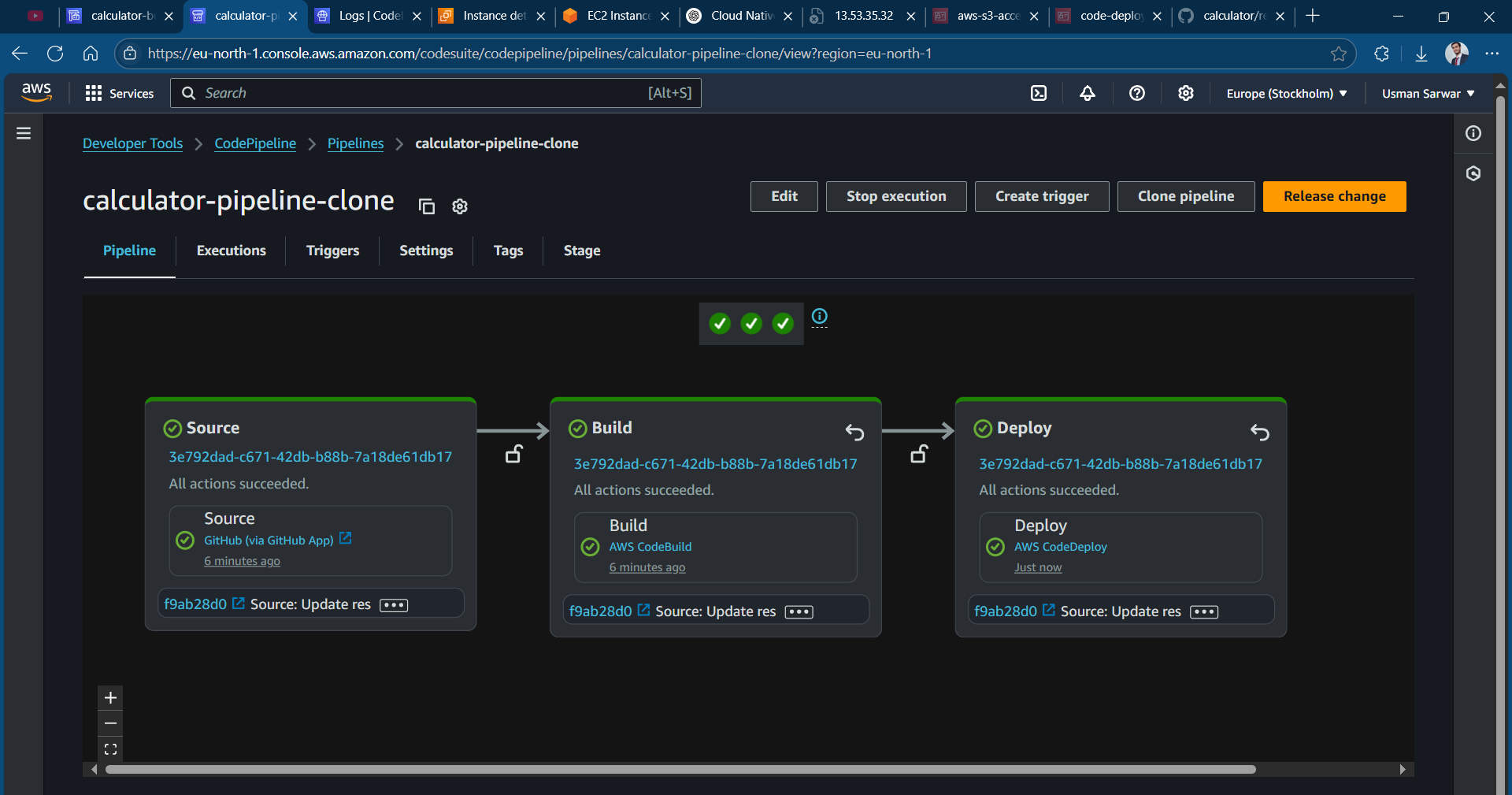The width and height of the screenshot is (1512, 795).
Task: Expand Source stage commit message ellipsis
Action: 394,605
